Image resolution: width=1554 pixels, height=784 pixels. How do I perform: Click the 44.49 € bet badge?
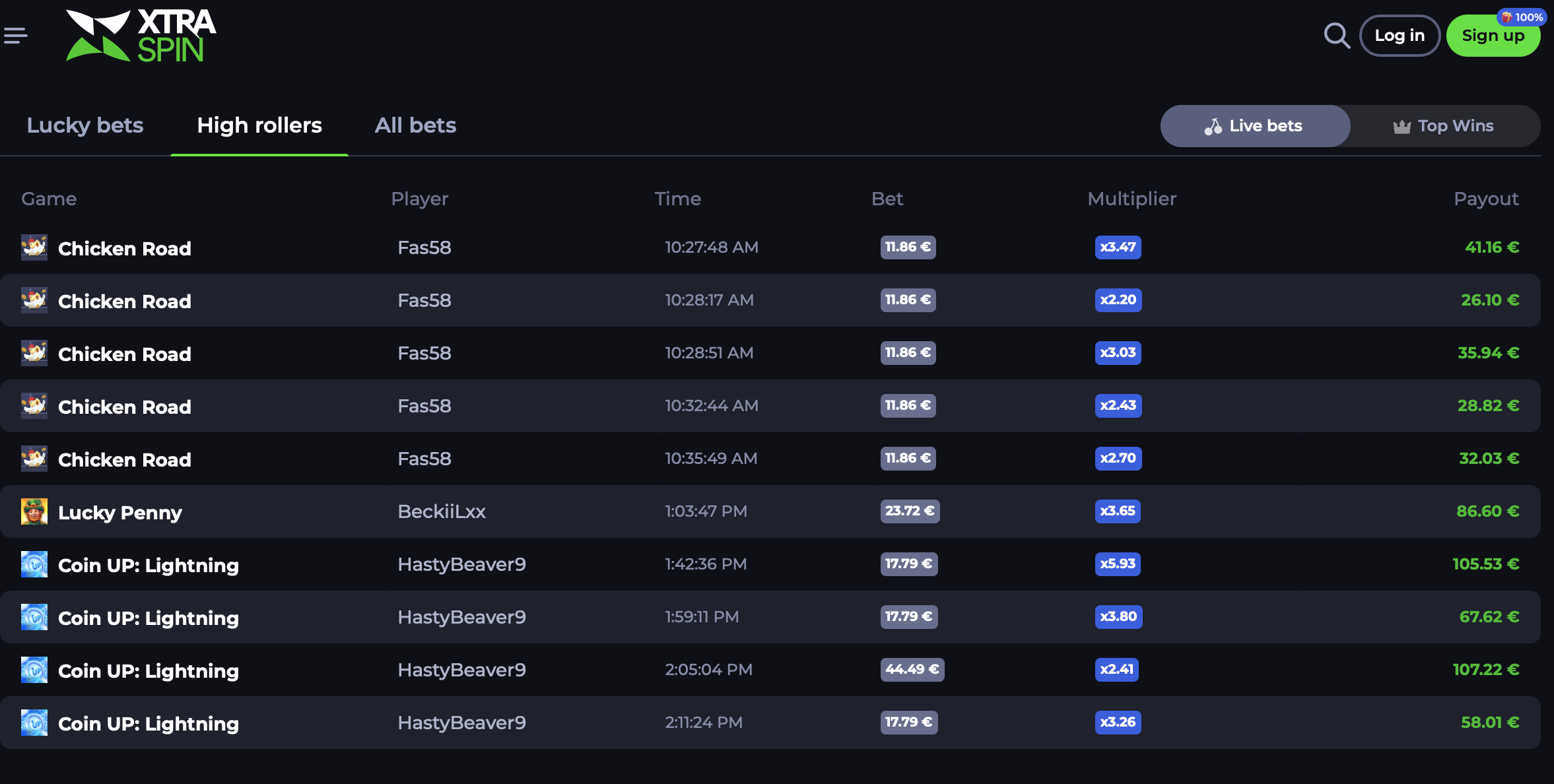pos(912,669)
